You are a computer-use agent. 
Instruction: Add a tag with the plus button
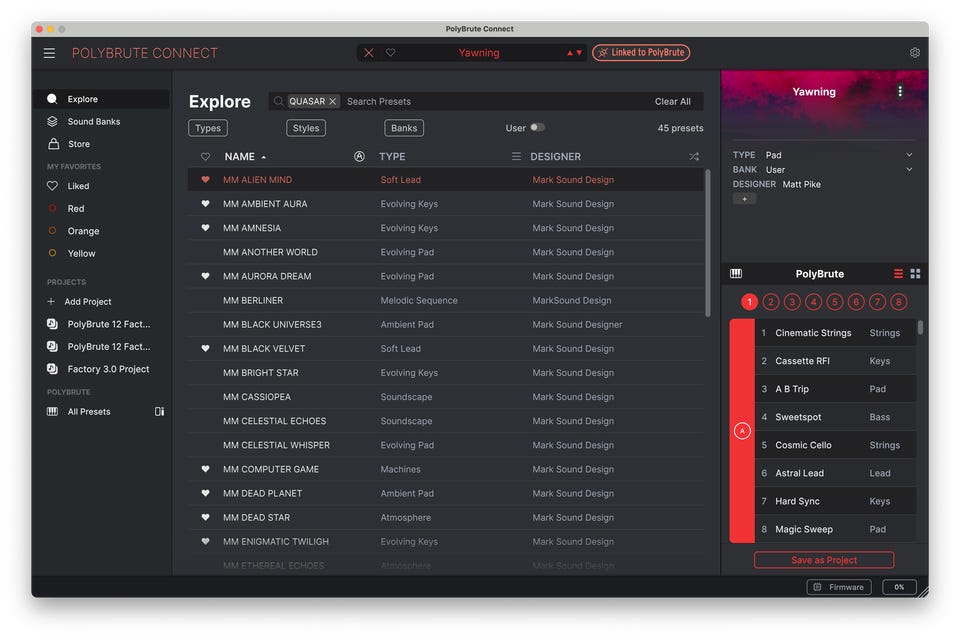click(x=744, y=199)
